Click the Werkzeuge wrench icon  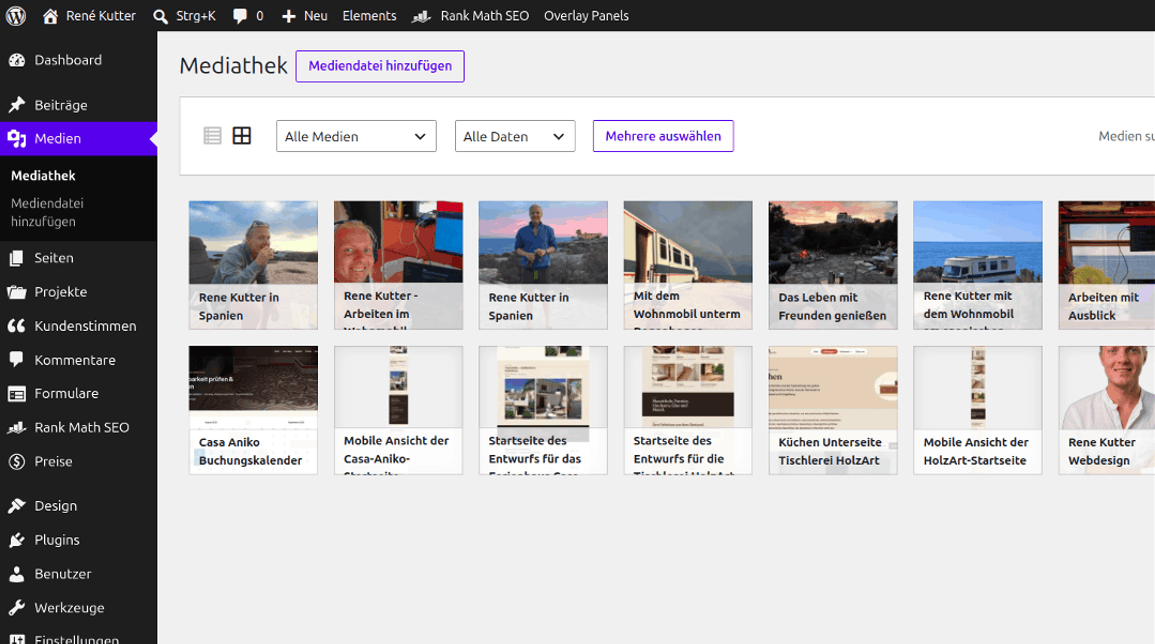pos(16,608)
